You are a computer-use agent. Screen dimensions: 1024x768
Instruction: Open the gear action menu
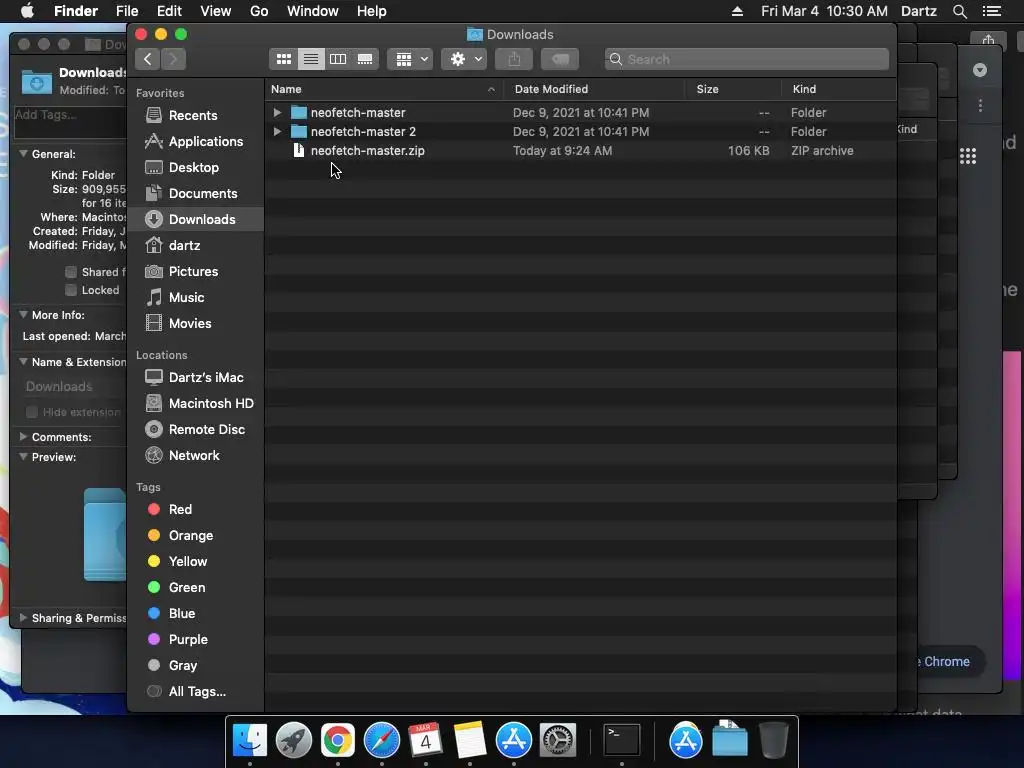[x=464, y=59]
